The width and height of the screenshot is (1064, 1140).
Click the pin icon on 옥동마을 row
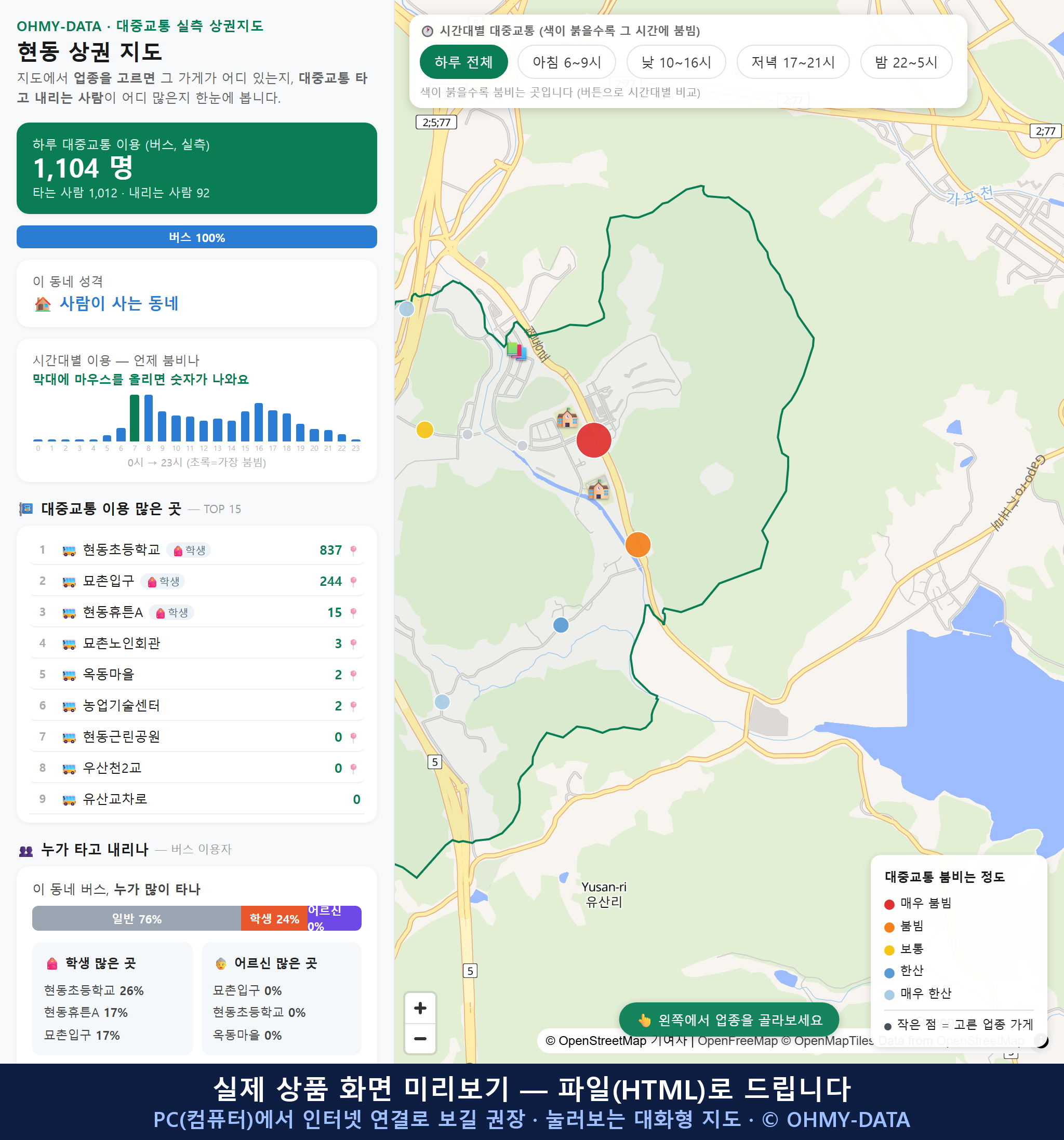point(353,675)
